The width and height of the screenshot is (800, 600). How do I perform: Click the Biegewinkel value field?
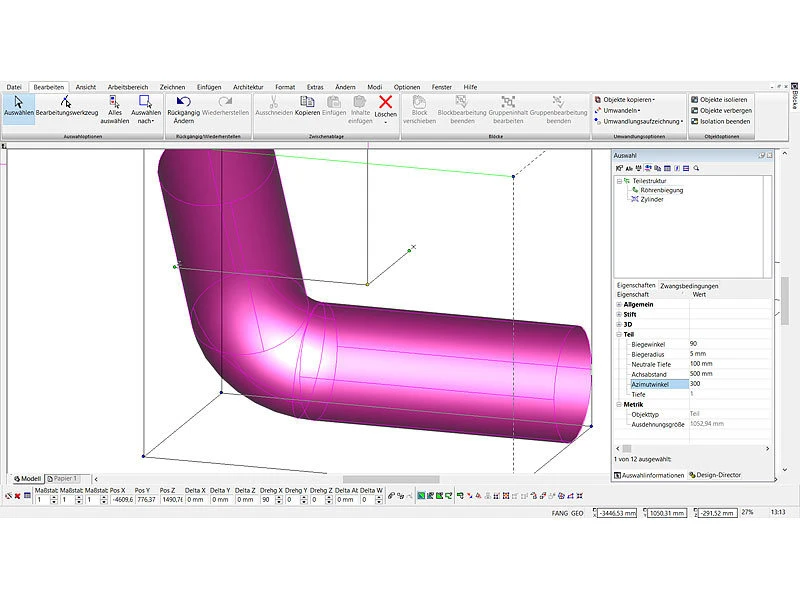click(728, 344)
